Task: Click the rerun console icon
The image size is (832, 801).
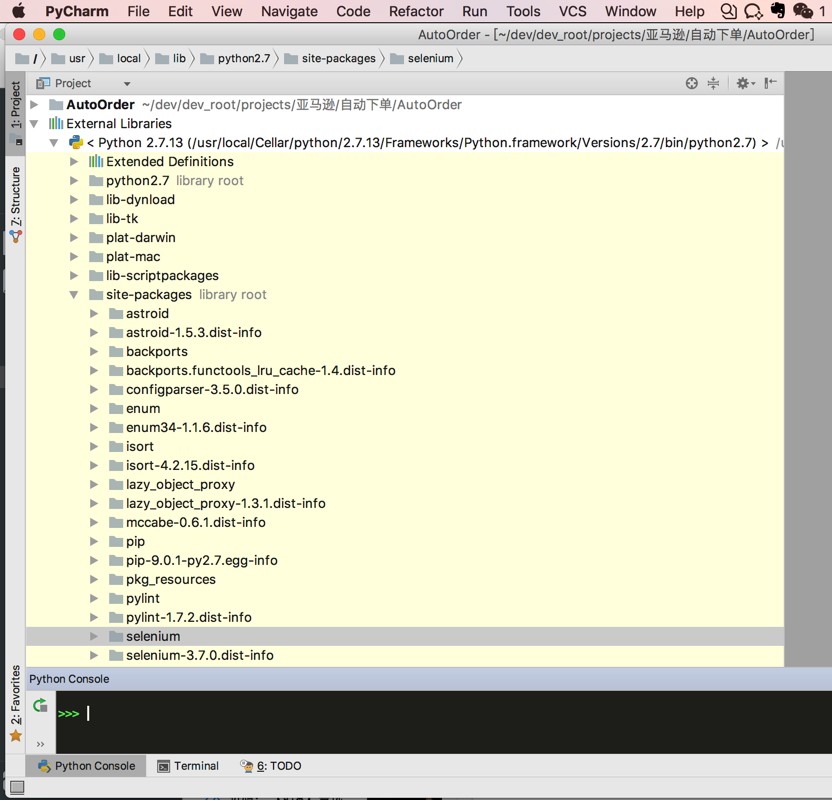Action: click(x=40, y=706)
